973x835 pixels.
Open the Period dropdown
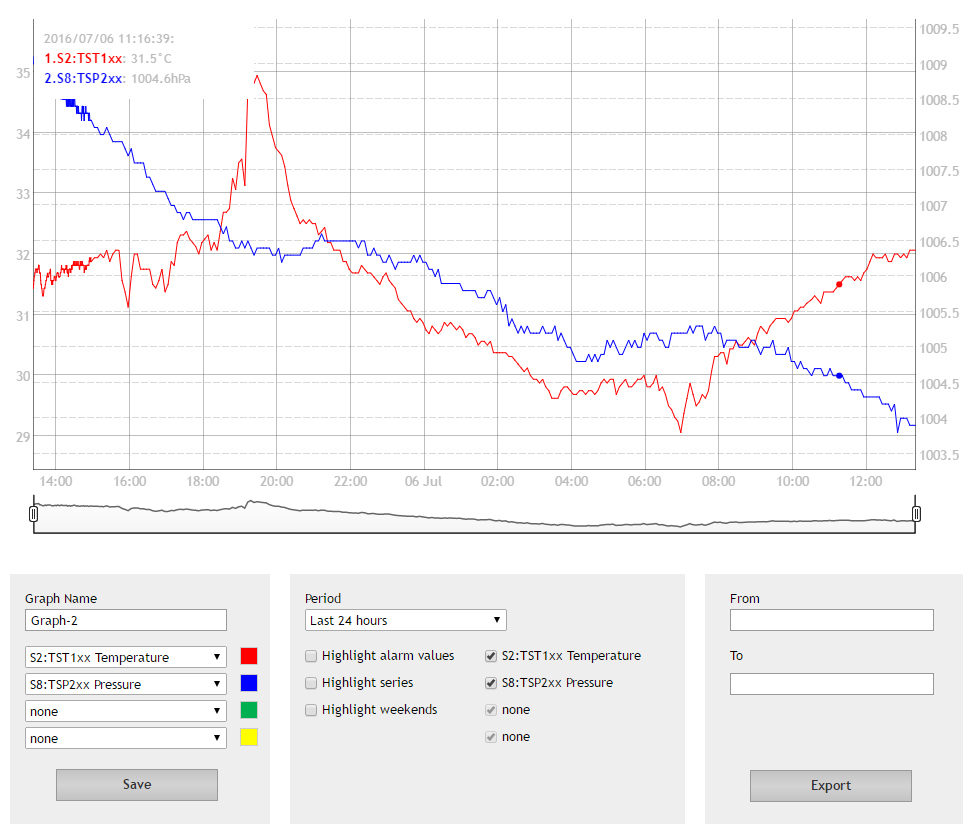coord(406,620)
